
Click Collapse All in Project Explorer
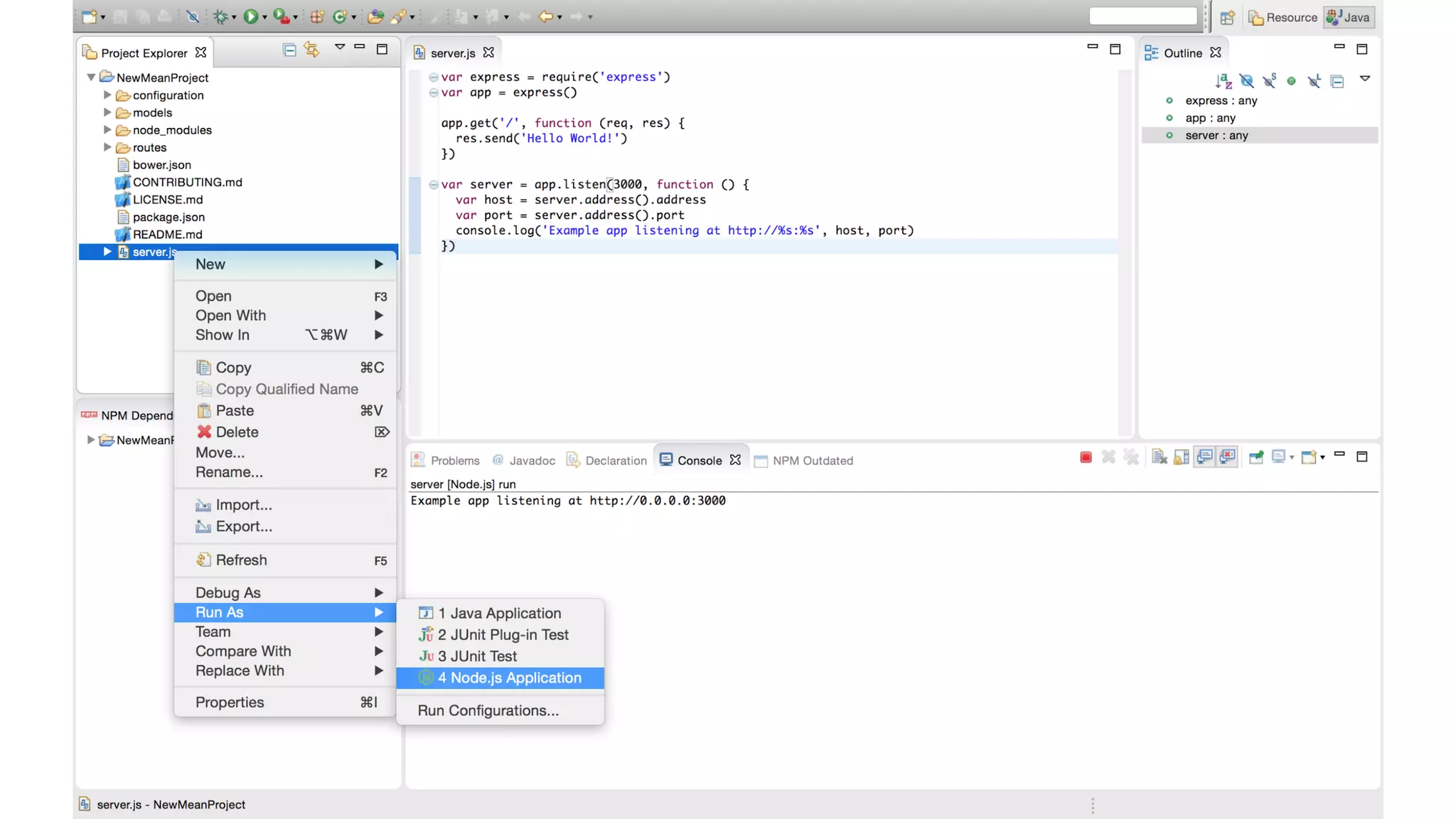pos(289,50)
